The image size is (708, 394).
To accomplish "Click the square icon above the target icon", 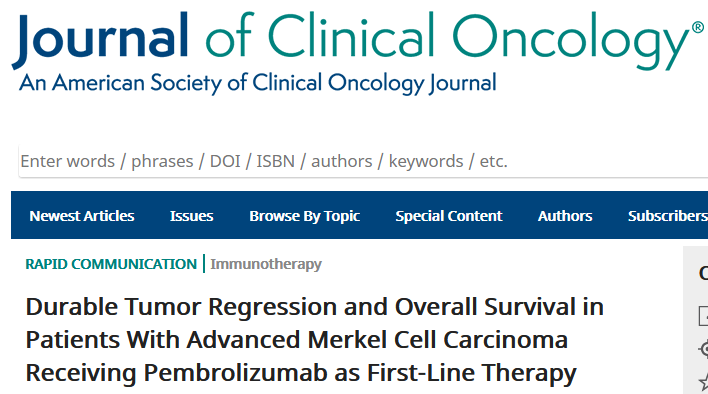I will [703, 315].
